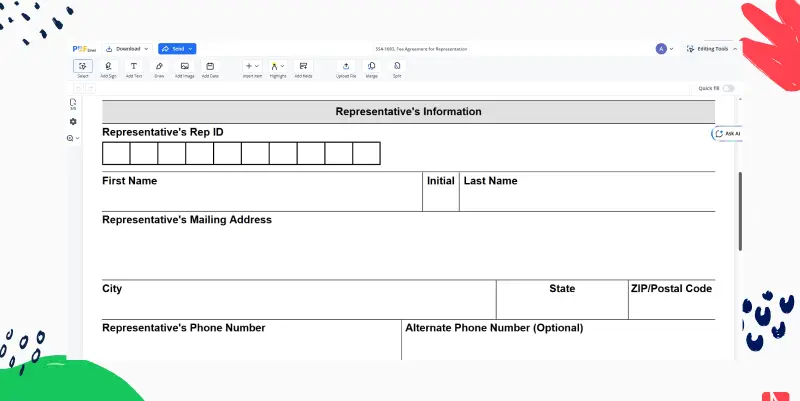Viewport: 800px width, 401px height.
Task: Click the City field
Action: 299,300
